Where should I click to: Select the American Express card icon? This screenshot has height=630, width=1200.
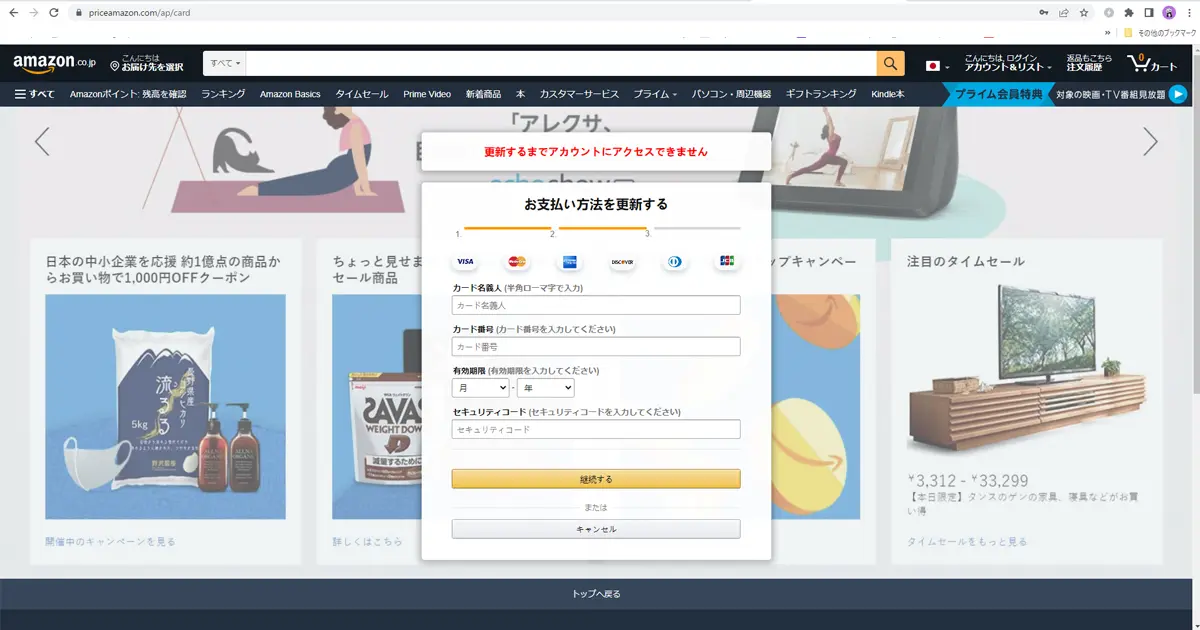(x=569, y=260)
